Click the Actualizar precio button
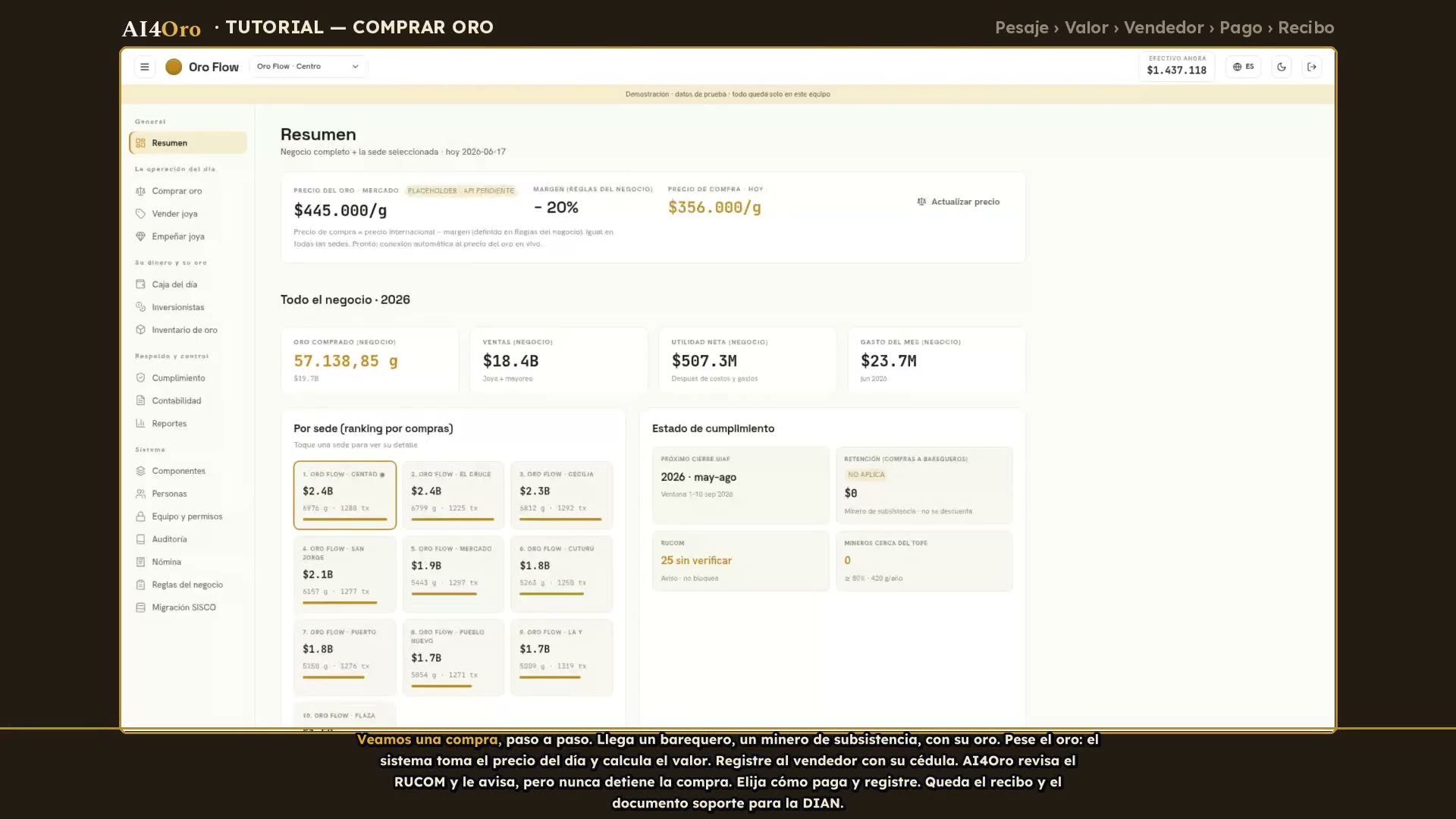 pos(959,202)
